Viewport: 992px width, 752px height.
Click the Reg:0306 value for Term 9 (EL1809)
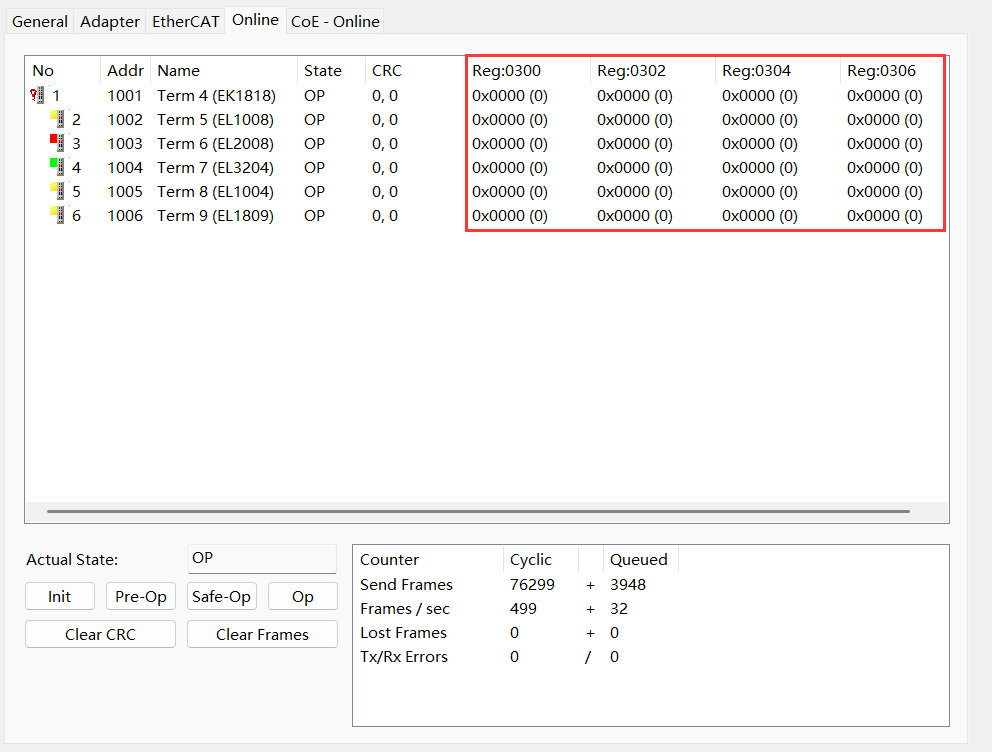(x=884, y=216)
